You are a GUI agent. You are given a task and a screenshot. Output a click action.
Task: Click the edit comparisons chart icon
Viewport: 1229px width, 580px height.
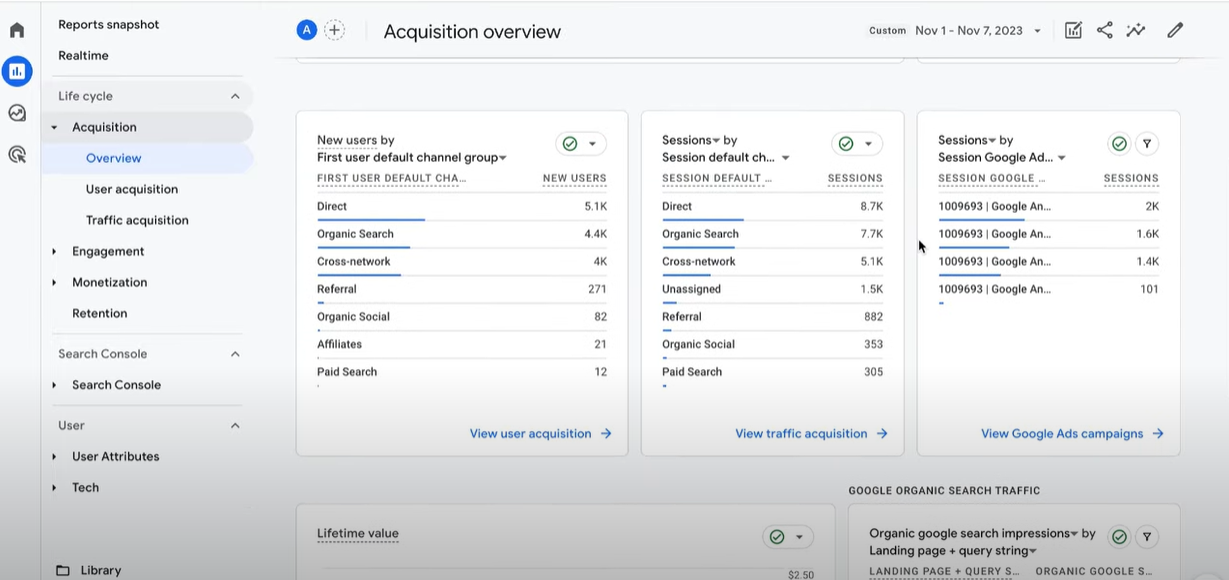pos(1073,30)
